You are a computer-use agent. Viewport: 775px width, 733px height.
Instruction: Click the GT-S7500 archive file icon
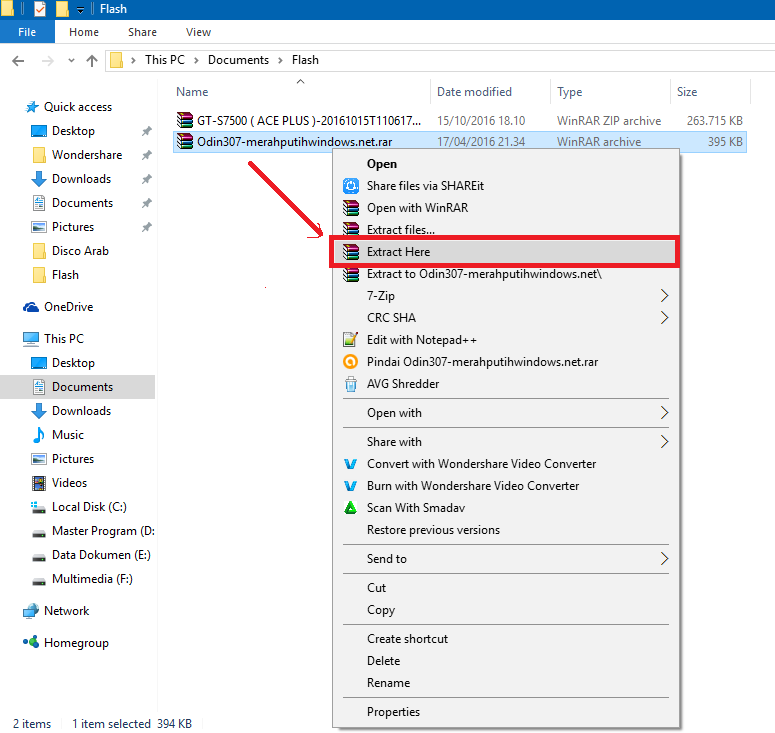click(x=184, y=120)
